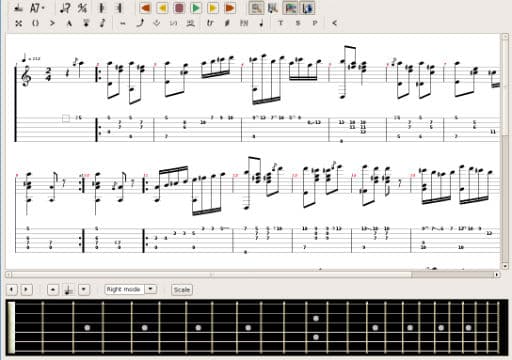Select the popping P effect icon

pyautogui.click(x=315, y=23)
